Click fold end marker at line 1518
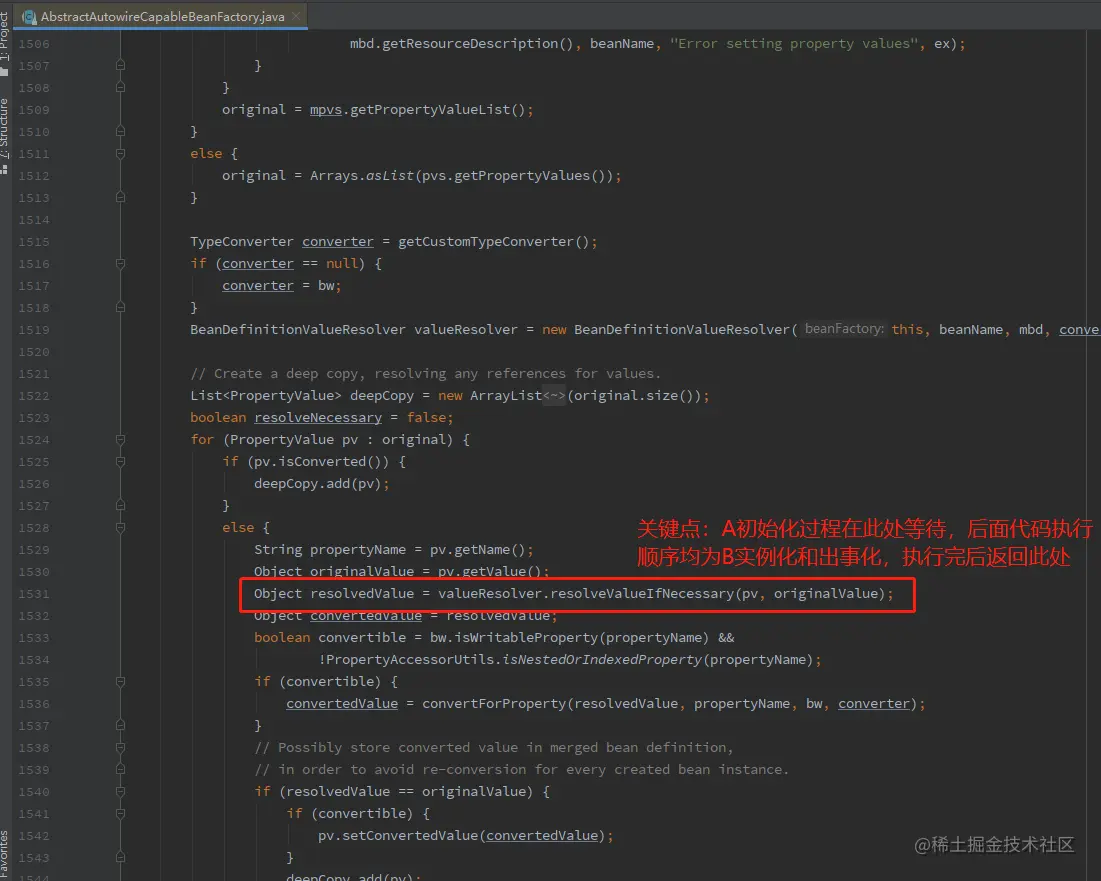 coord(120,307)
